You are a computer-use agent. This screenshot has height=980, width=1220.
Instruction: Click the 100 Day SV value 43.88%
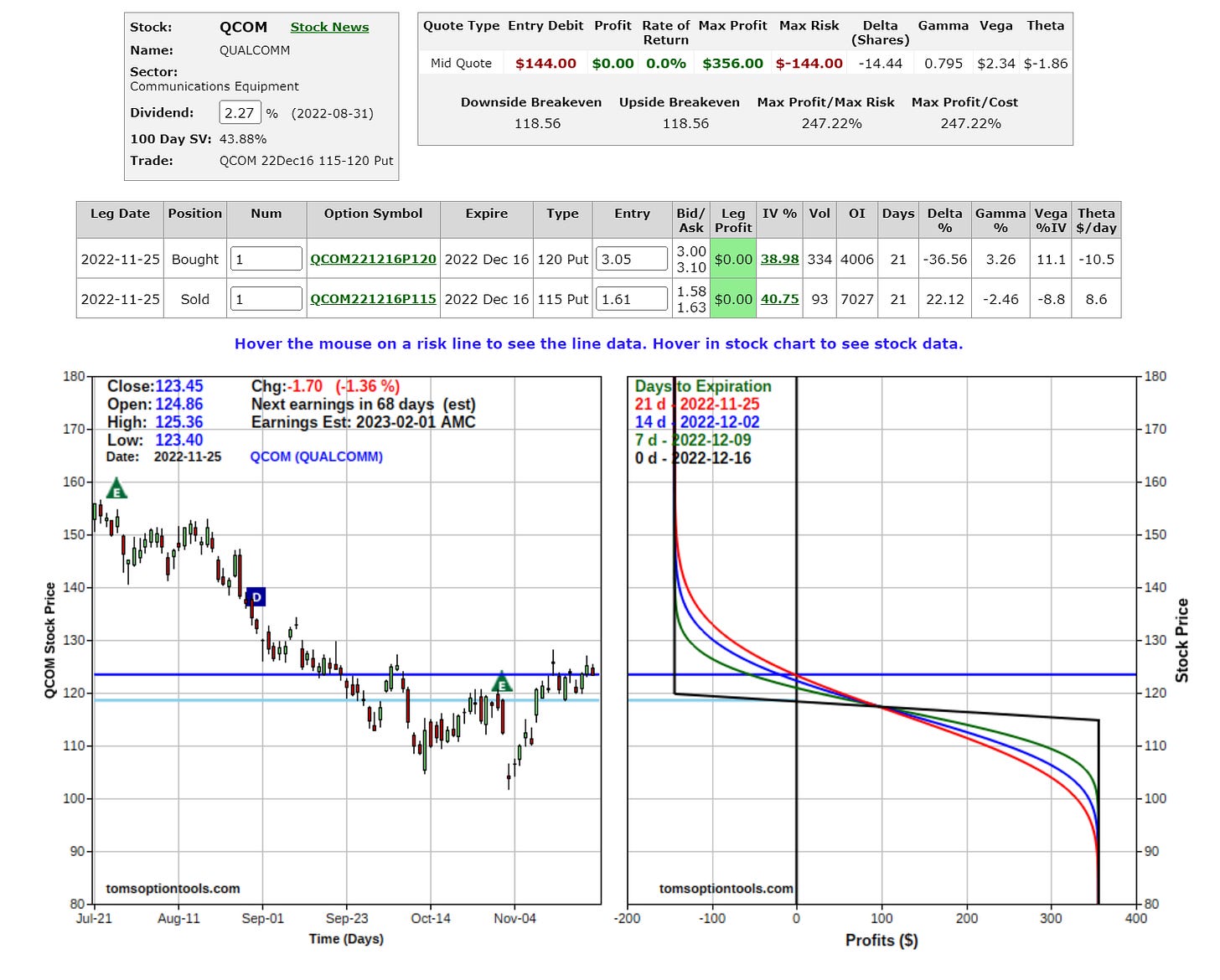pos(243,139)
